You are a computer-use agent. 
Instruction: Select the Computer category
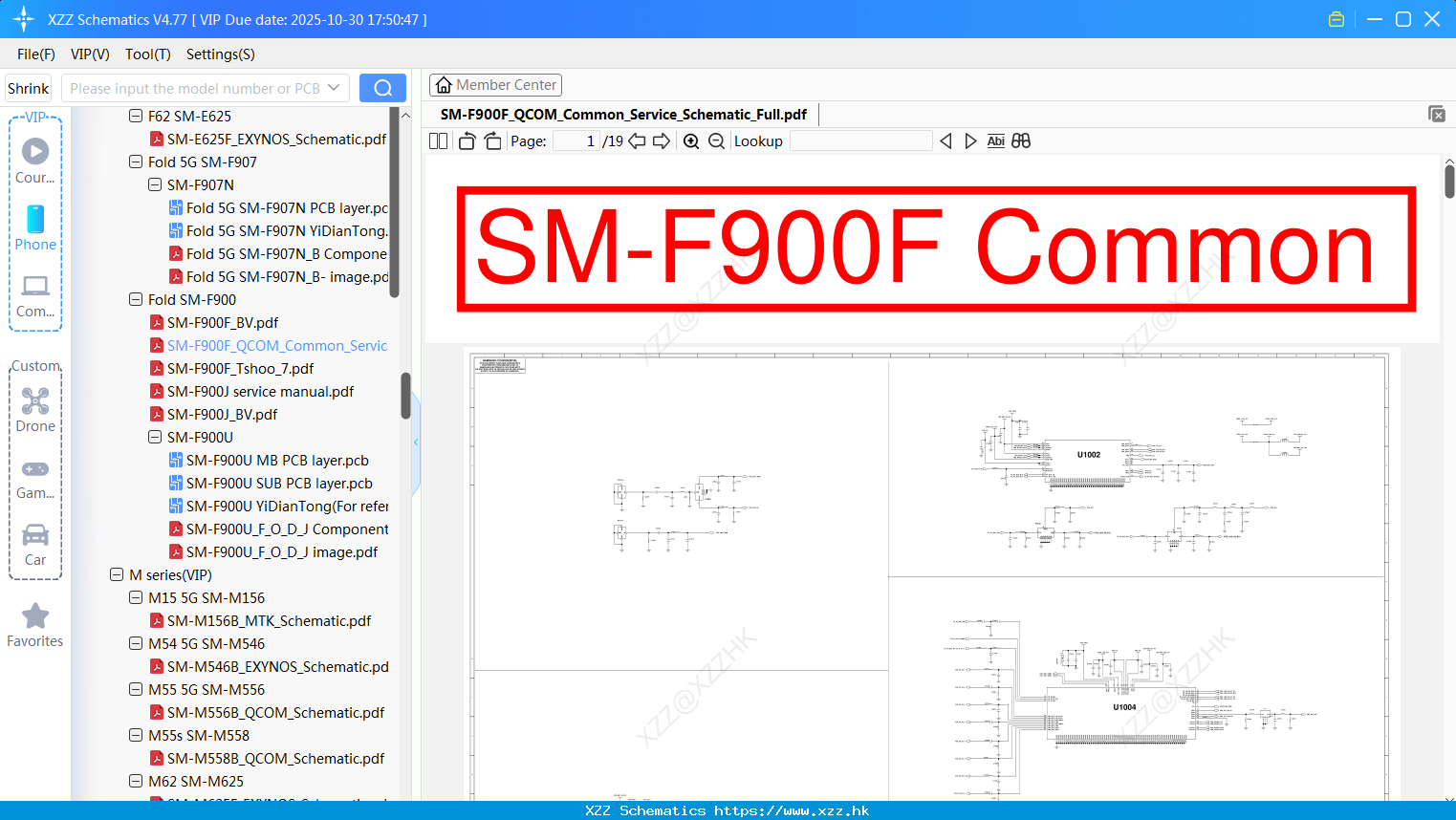pos(35,295)
